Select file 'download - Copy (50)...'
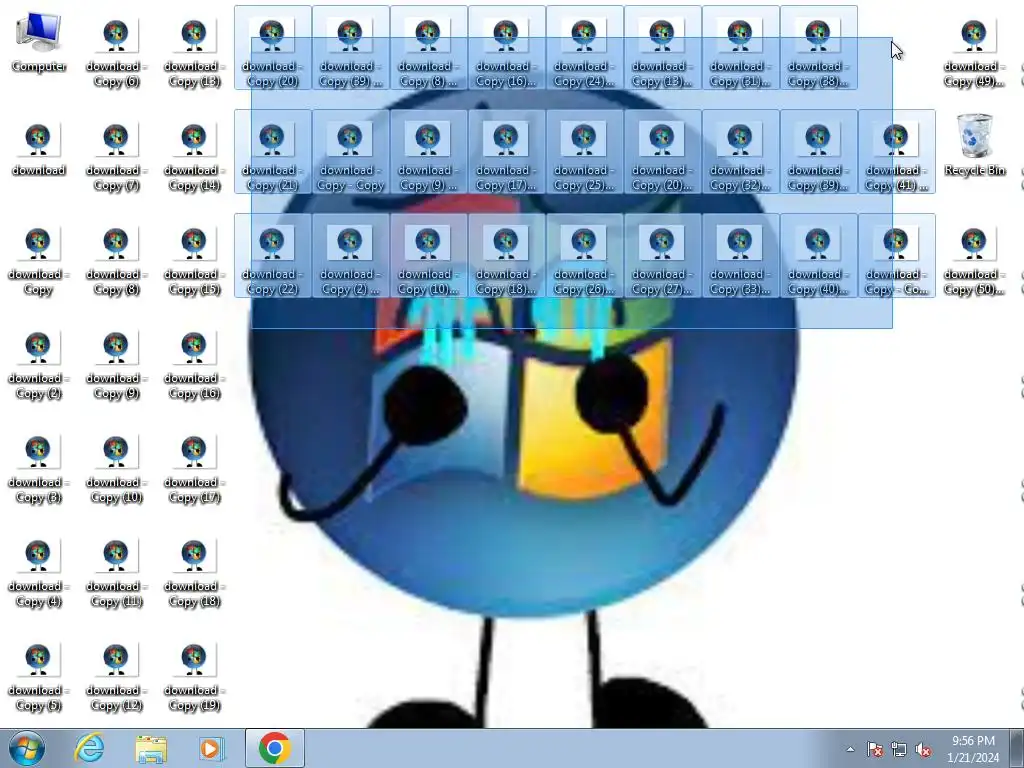The width and height of the screenshot is (1024, 768). click(x=974, y=261)
